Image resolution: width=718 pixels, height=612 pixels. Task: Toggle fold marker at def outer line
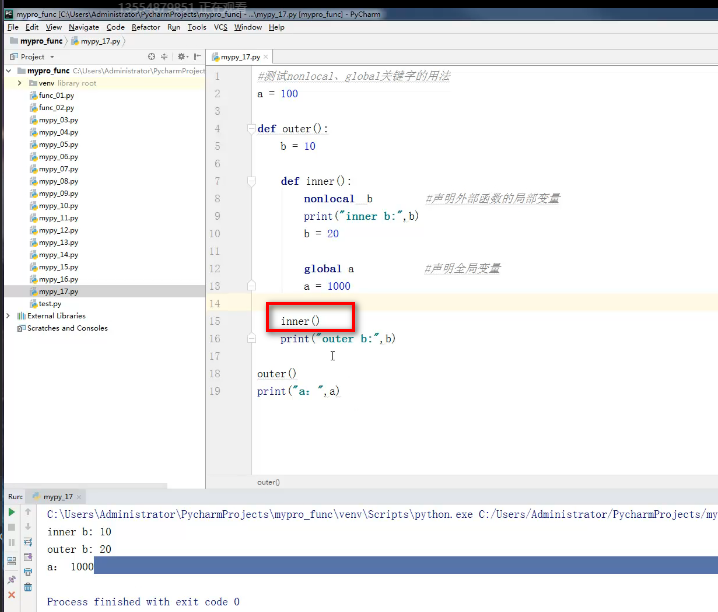(251, 129)
